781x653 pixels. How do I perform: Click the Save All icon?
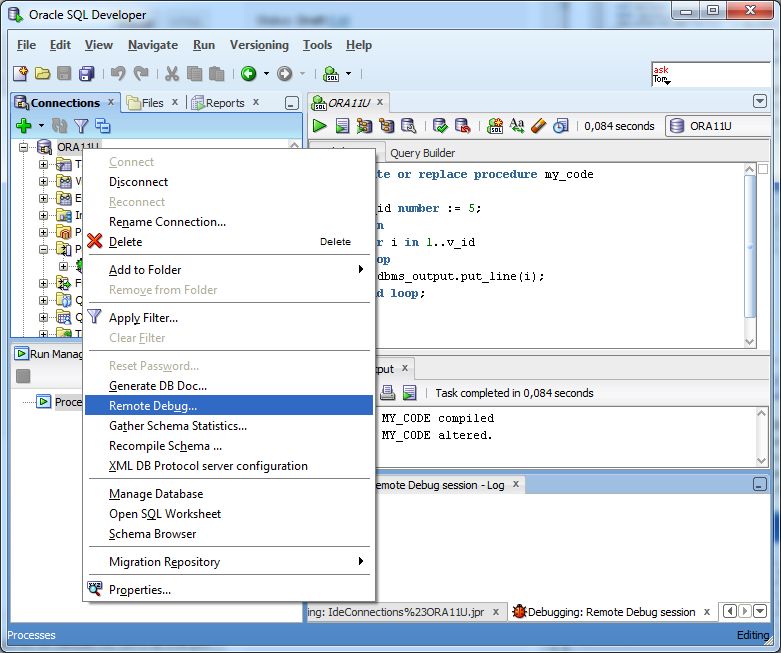tap(87, 74)
